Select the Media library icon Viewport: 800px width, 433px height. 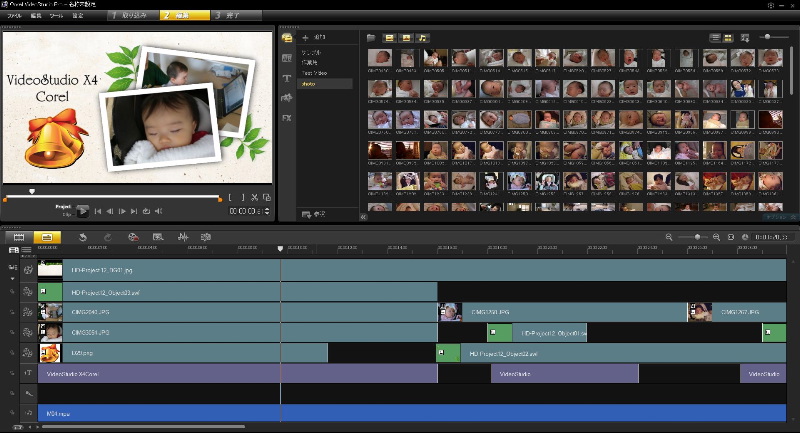(287, 38)
